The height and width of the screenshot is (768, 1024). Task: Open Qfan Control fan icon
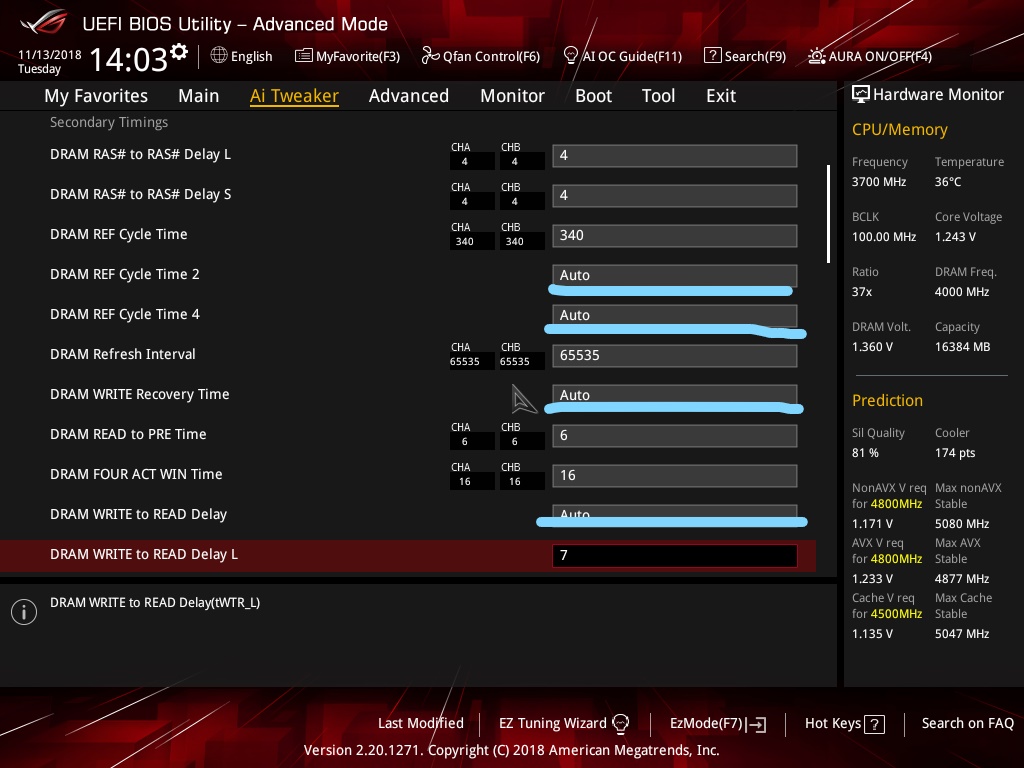pyautogui.click(x=430, y=56)
